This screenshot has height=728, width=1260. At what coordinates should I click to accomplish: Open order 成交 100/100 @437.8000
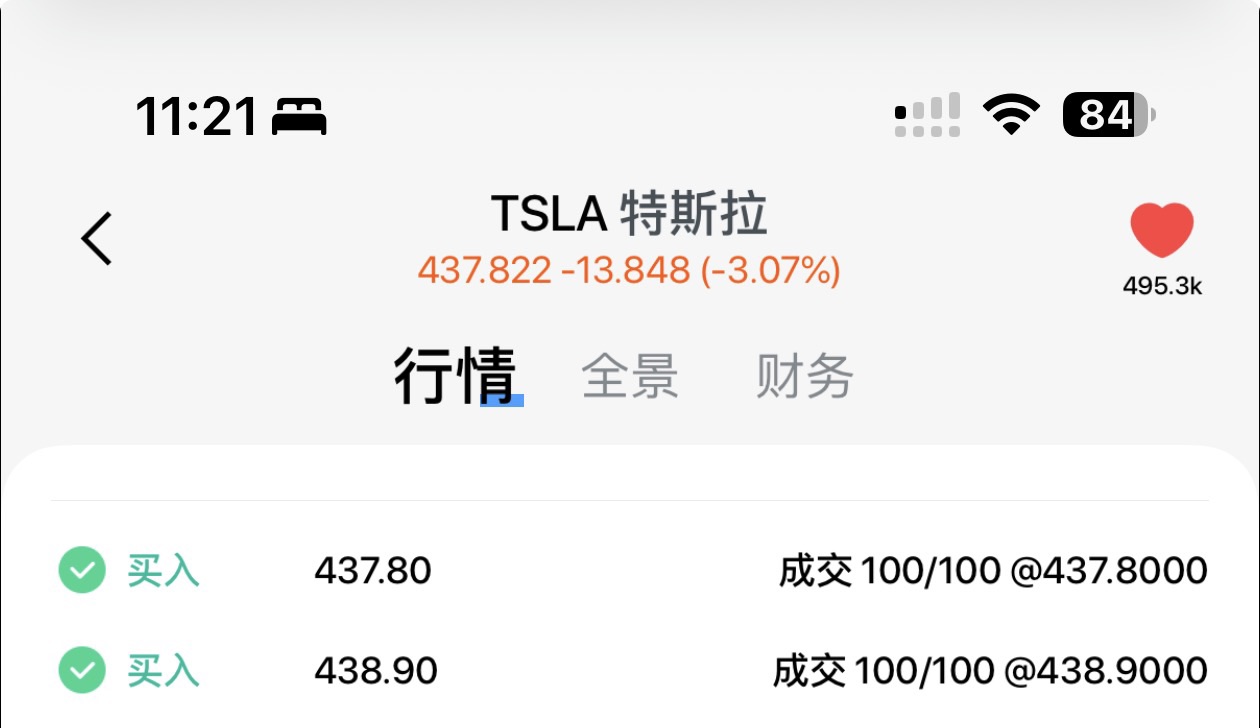click(993, 571)
